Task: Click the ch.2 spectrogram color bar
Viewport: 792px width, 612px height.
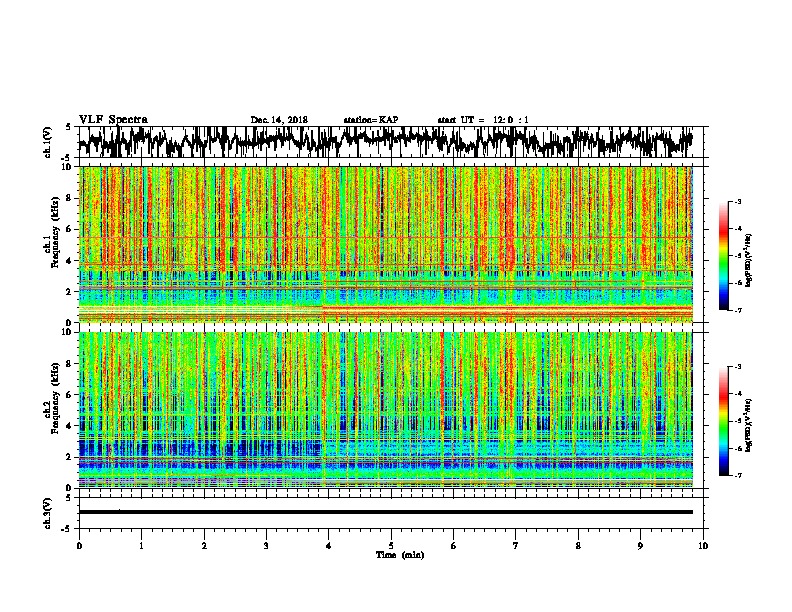Action: coord(723,421)
